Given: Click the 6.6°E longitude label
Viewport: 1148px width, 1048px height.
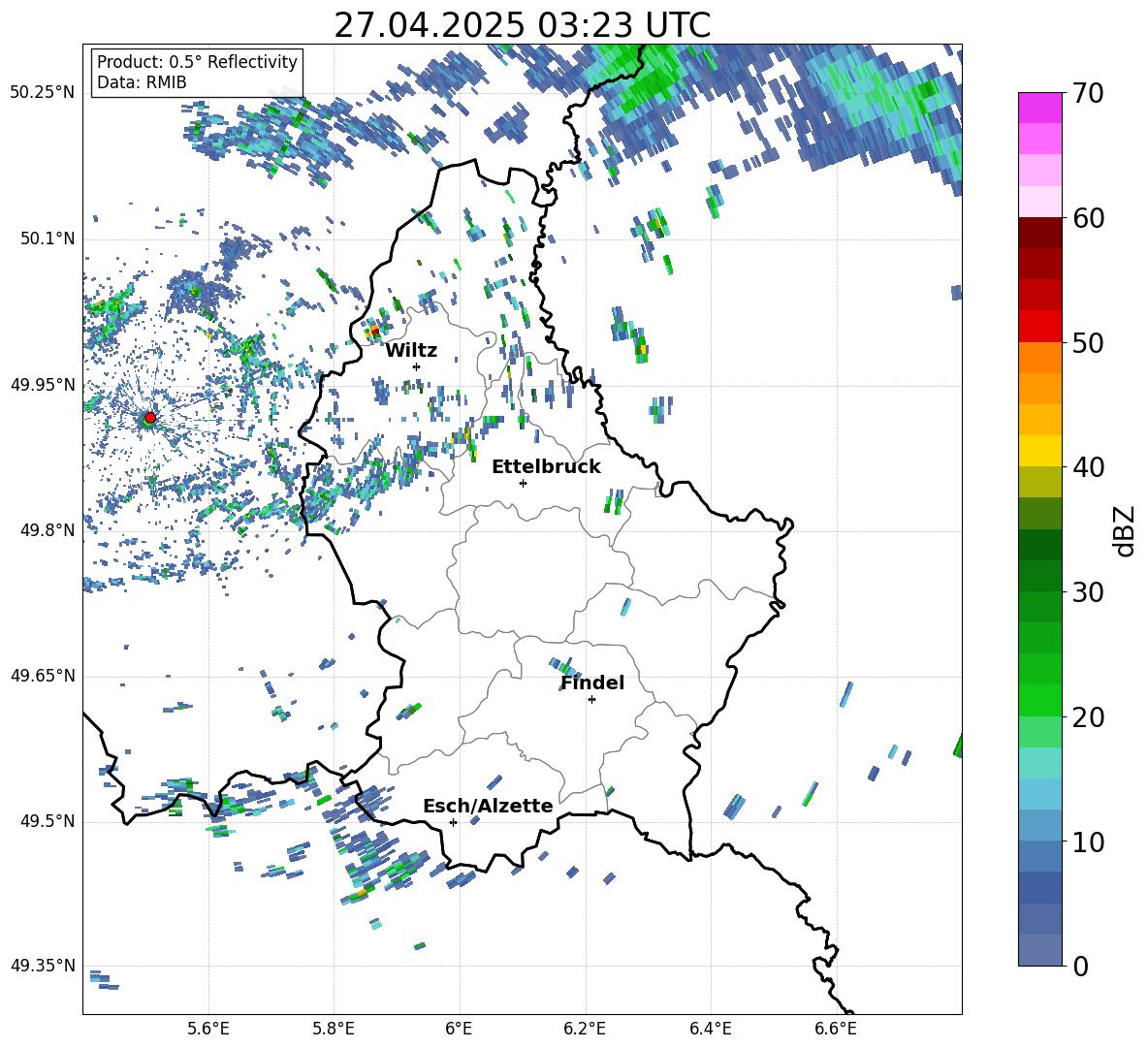Looking at the screenshot, I should [x=836, y=1029].
